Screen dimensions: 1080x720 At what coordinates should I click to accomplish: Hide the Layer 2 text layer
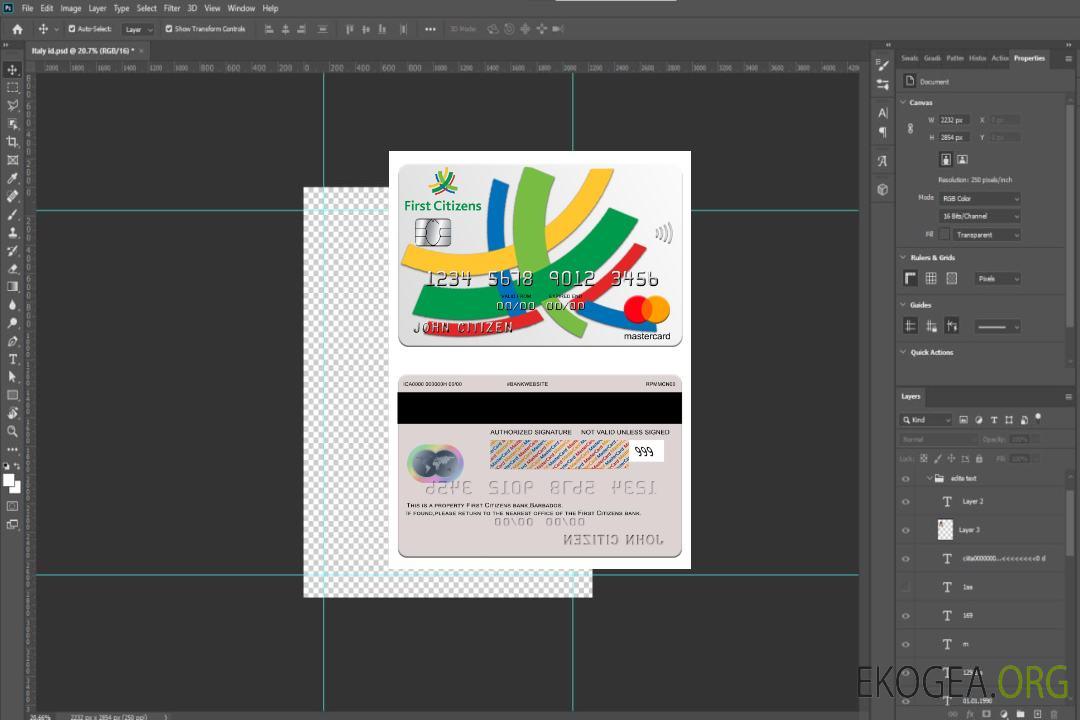[x=906, y=502]
